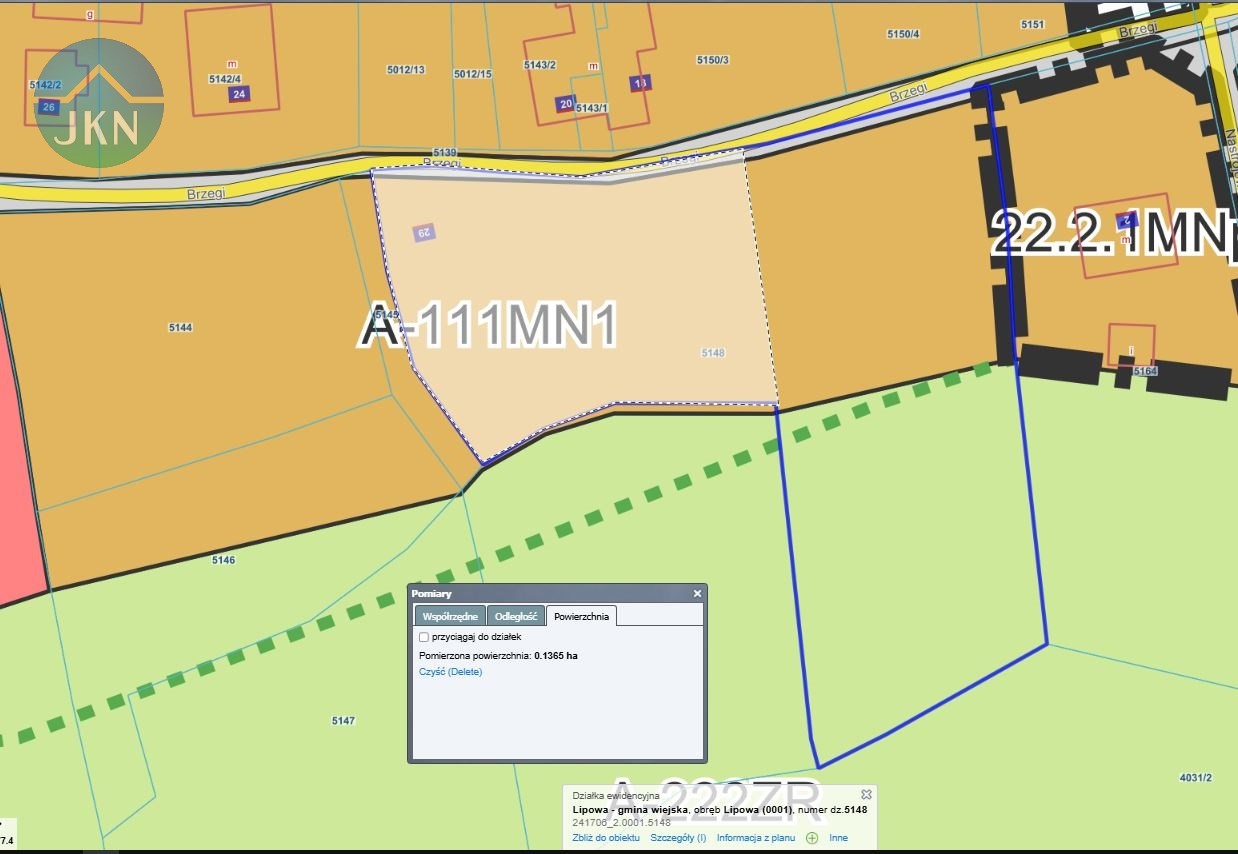Close the Pomiary measurement panel
The image size is (1238, 854).
pos(697,594)
